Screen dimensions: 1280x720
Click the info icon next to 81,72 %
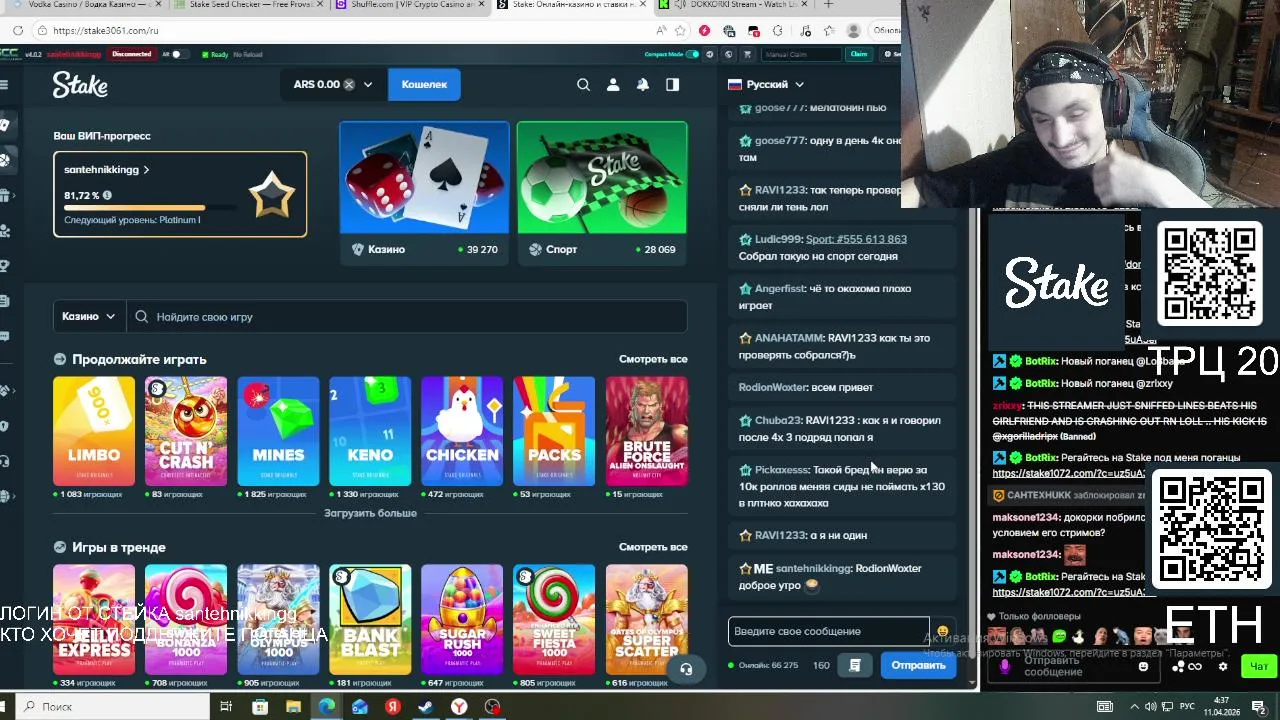107,195
